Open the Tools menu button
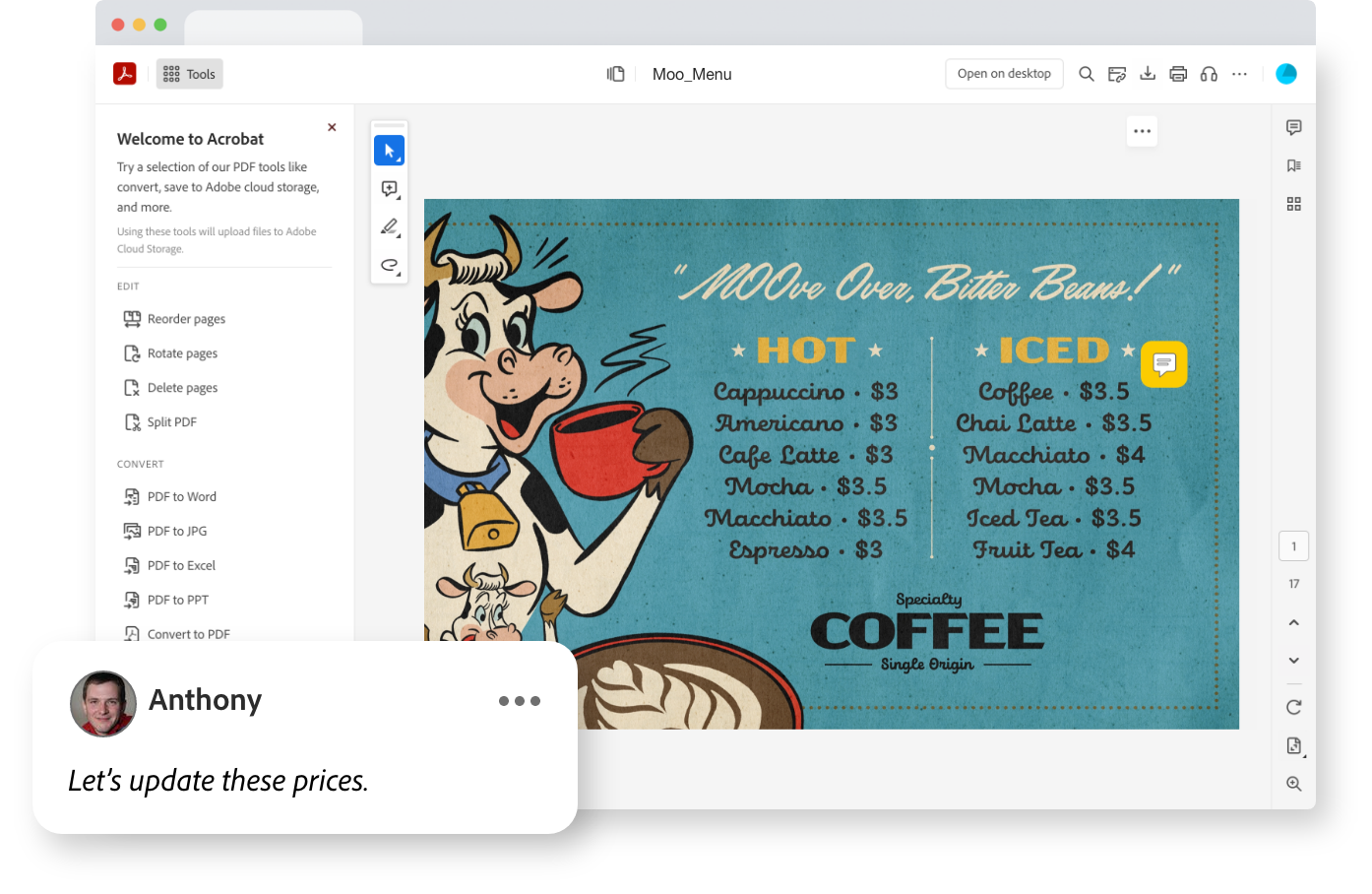The width and height of the screenshot is (1372, 894). [x=190, y=74]
